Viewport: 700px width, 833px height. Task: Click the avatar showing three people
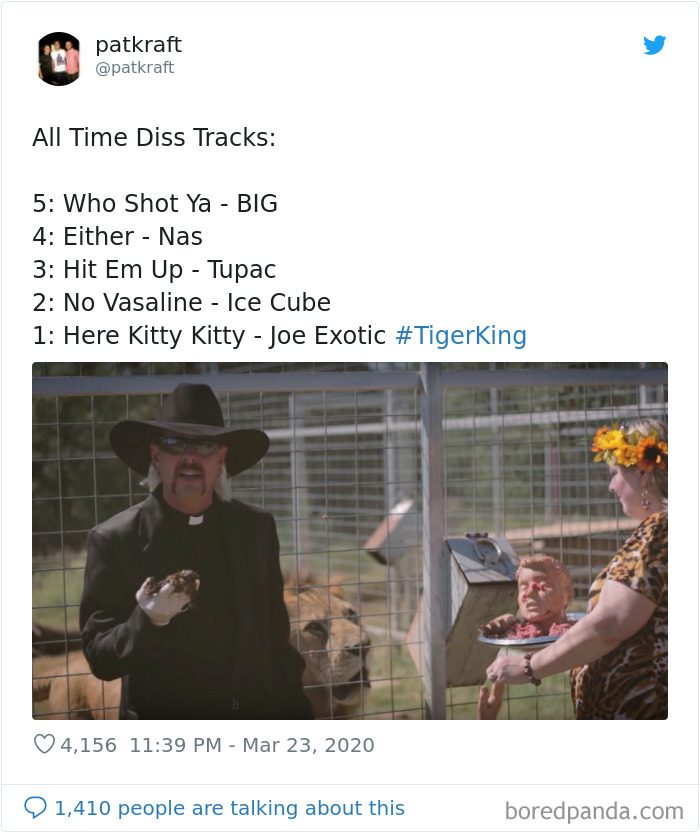[58, 57]
